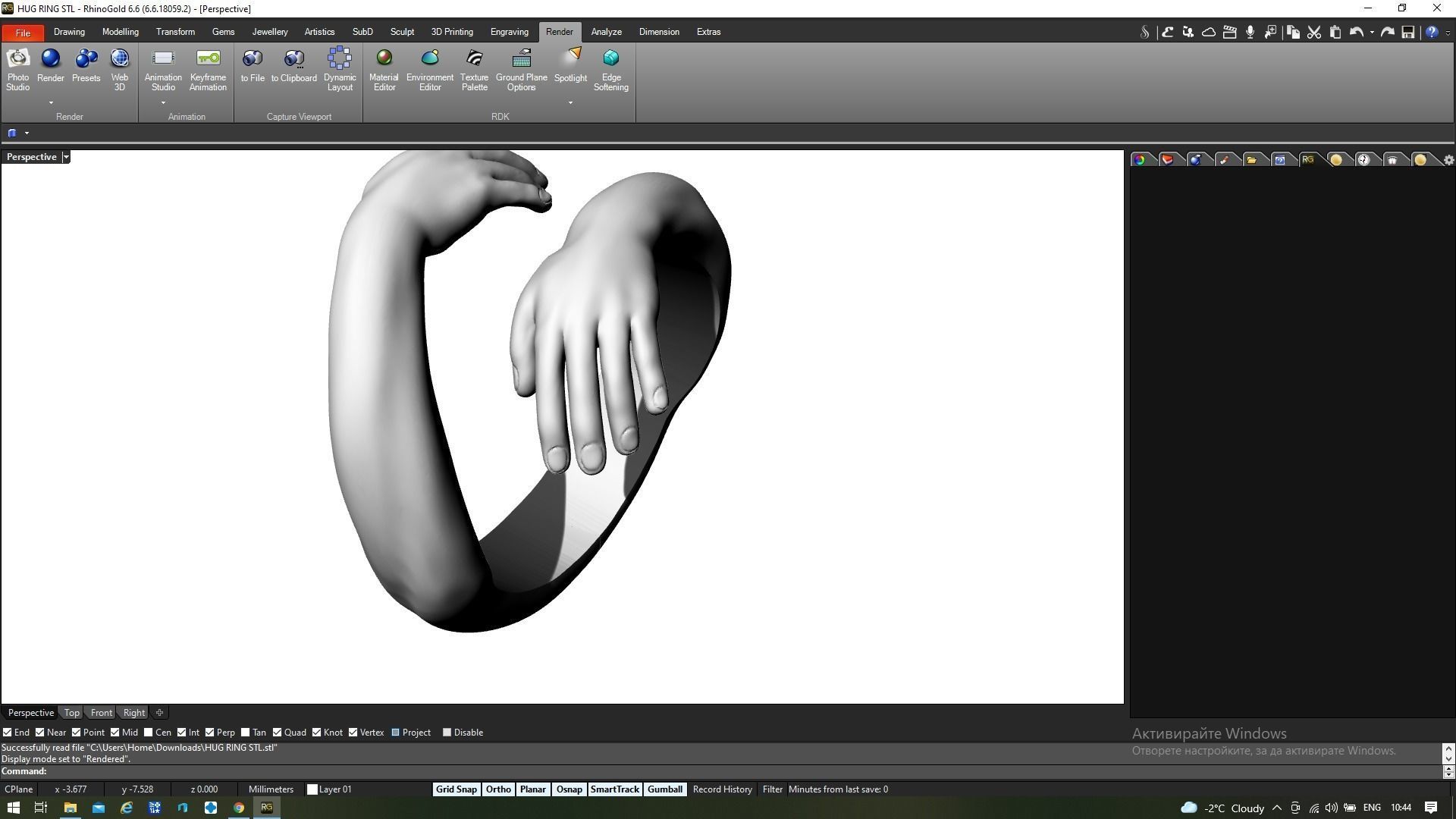Expand the Render button dropdown arrow
Viewport: 1456px width, 819px height.
click(51, 102)
